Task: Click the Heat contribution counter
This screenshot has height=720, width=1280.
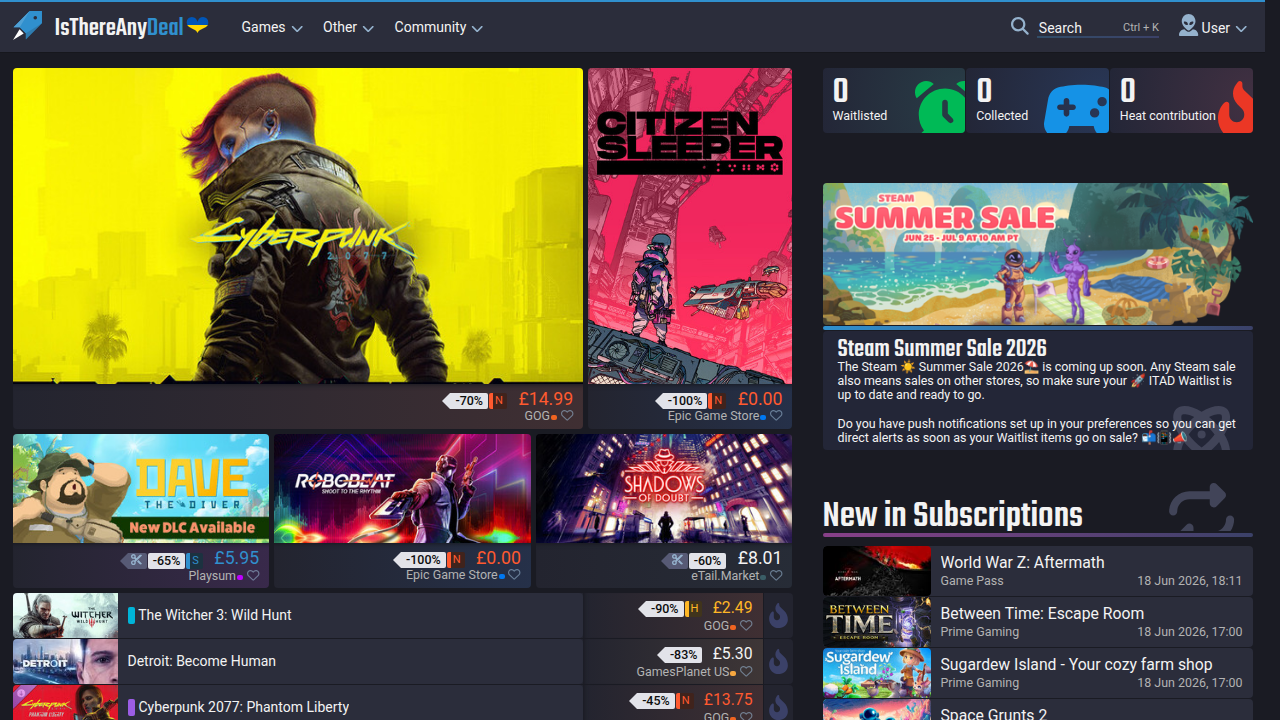Action: pos(1181,100)
